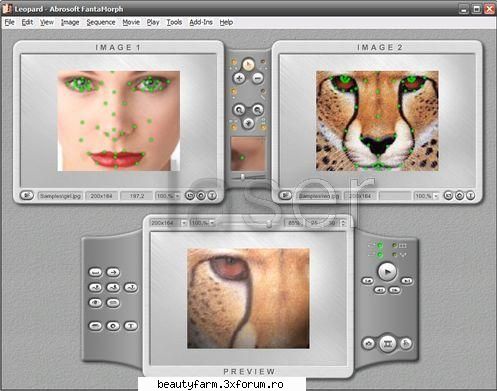Image resolution: width=497 pixels, height=391 pixels.
Task: Choose the delete key dot minus tool
Action: tap(257, 78)
